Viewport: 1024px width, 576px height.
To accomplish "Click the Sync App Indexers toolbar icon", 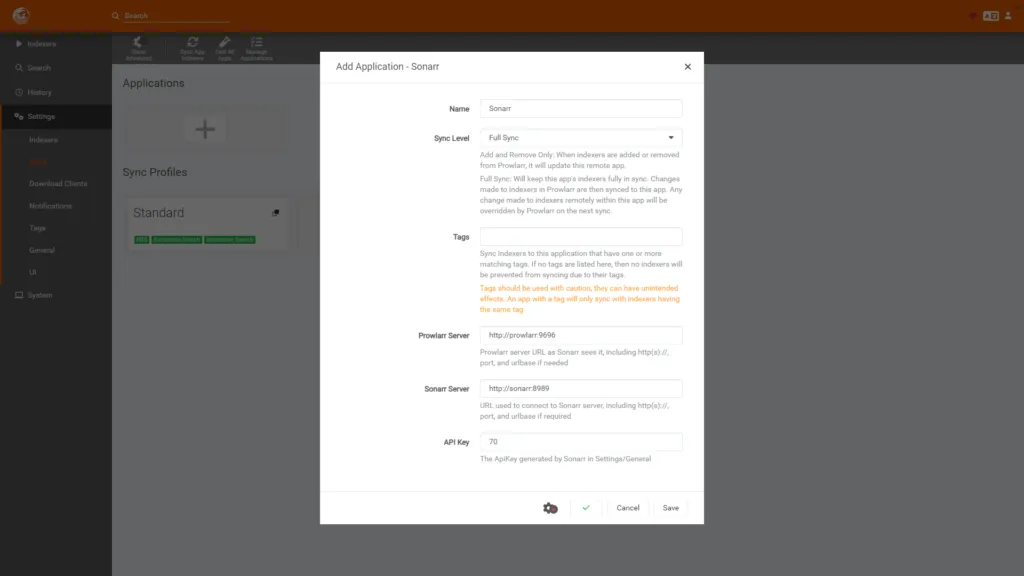I will pos(192,48).
